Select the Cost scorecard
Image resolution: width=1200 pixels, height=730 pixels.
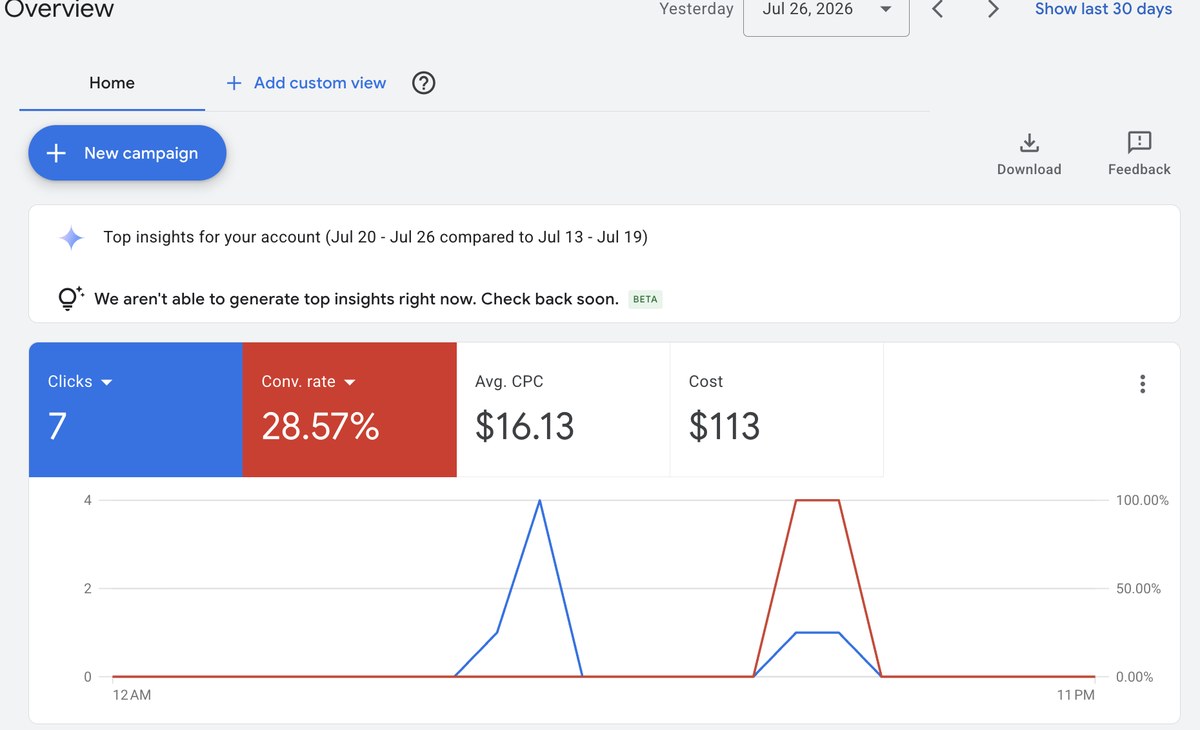pyautogui.click(x=777, y=410)
